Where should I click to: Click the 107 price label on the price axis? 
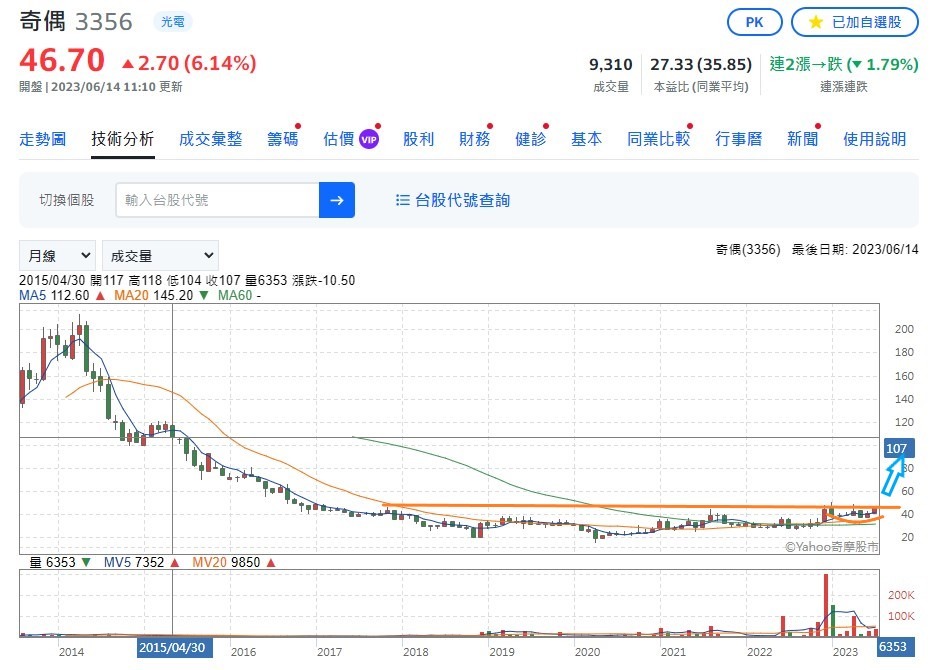click(x=895, y=448)
